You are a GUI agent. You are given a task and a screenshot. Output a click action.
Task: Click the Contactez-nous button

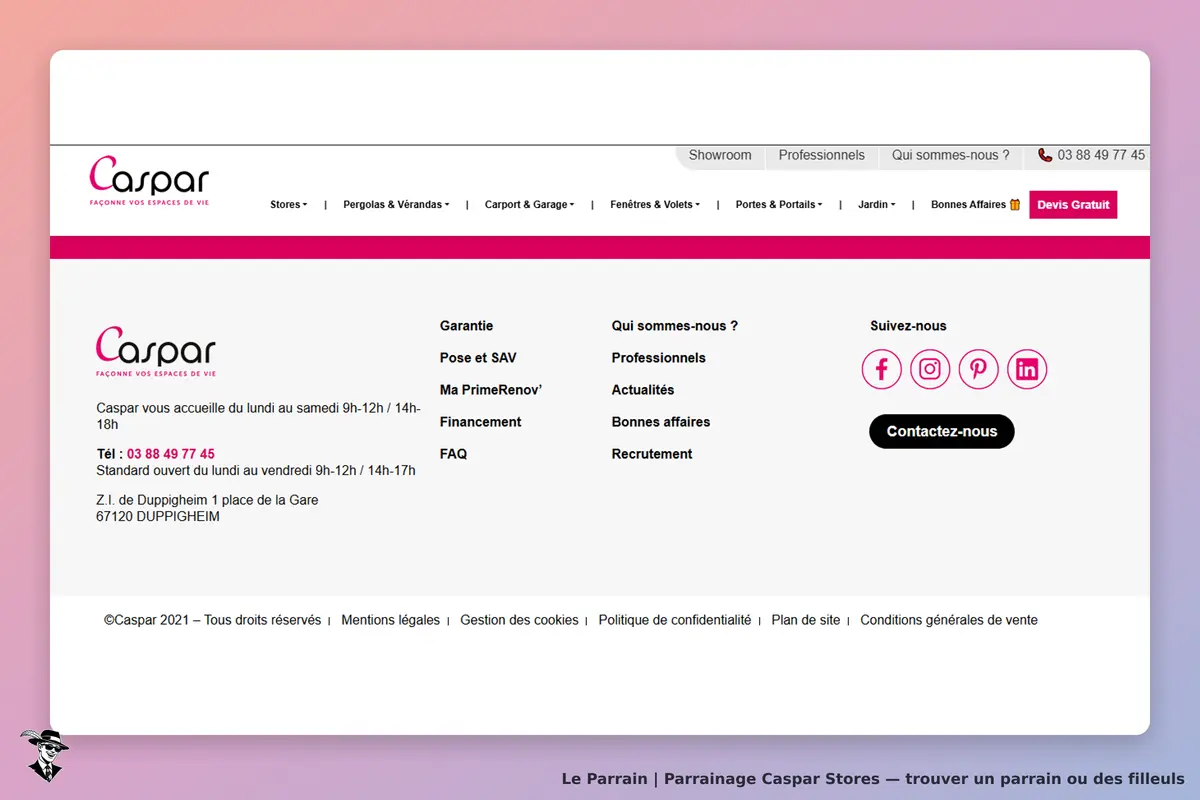(x=942, y=431)
